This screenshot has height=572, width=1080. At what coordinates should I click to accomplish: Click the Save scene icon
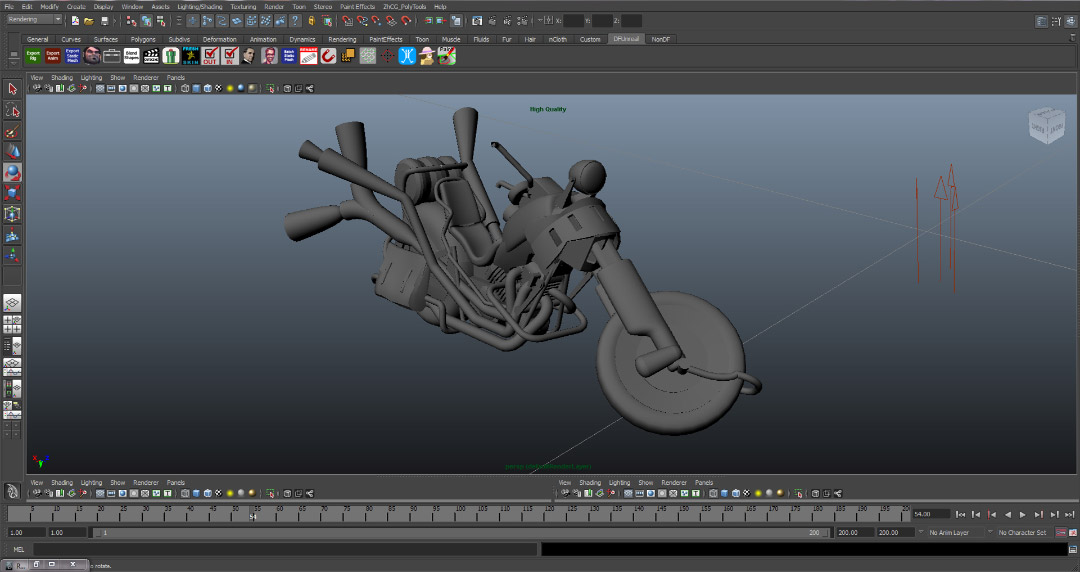point(103,20)
